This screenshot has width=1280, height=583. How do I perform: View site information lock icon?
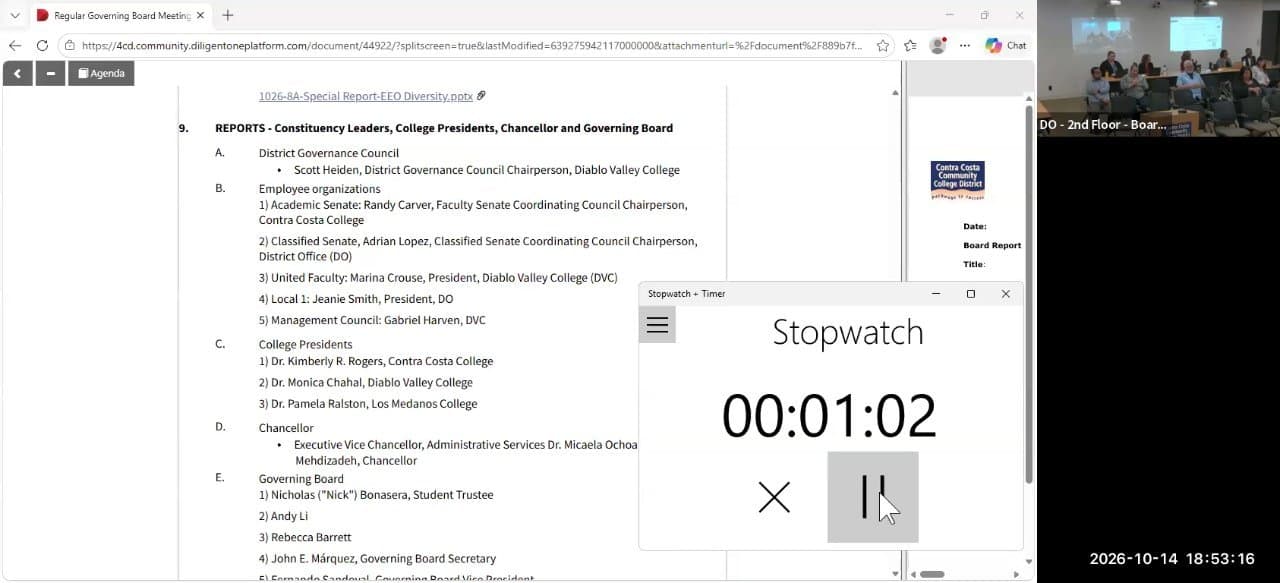(69, 45)
